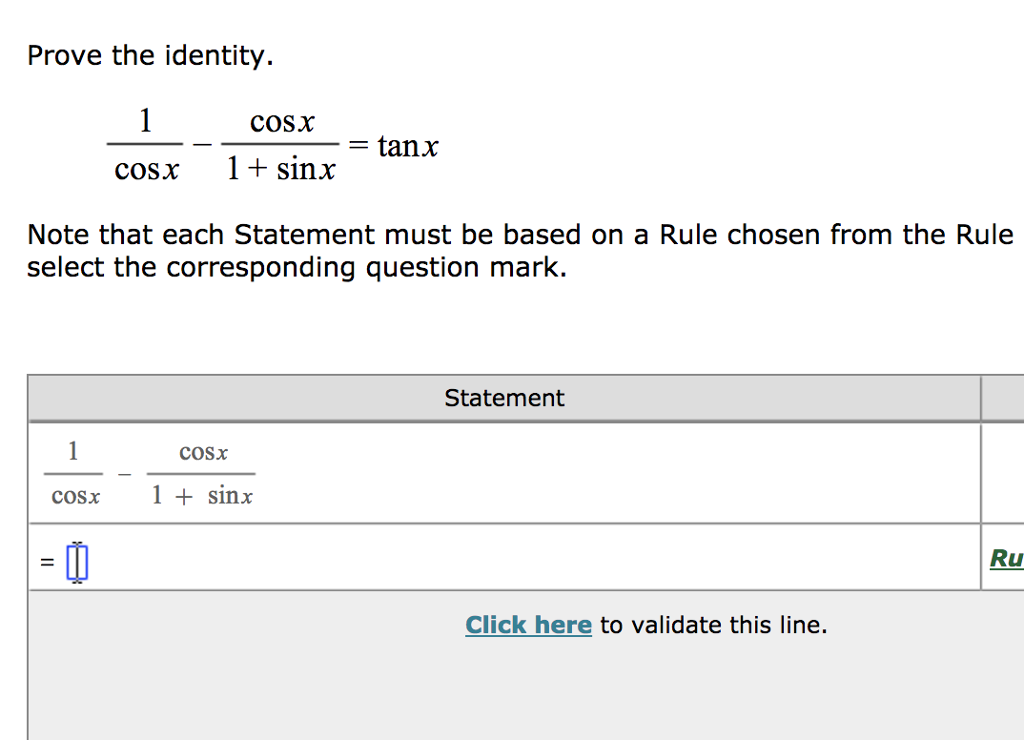The height and width of the screenshot is (740, 1024).
Task: Click the equals sign before the input box
Action: pyautogui.click(x=46, y=561)
